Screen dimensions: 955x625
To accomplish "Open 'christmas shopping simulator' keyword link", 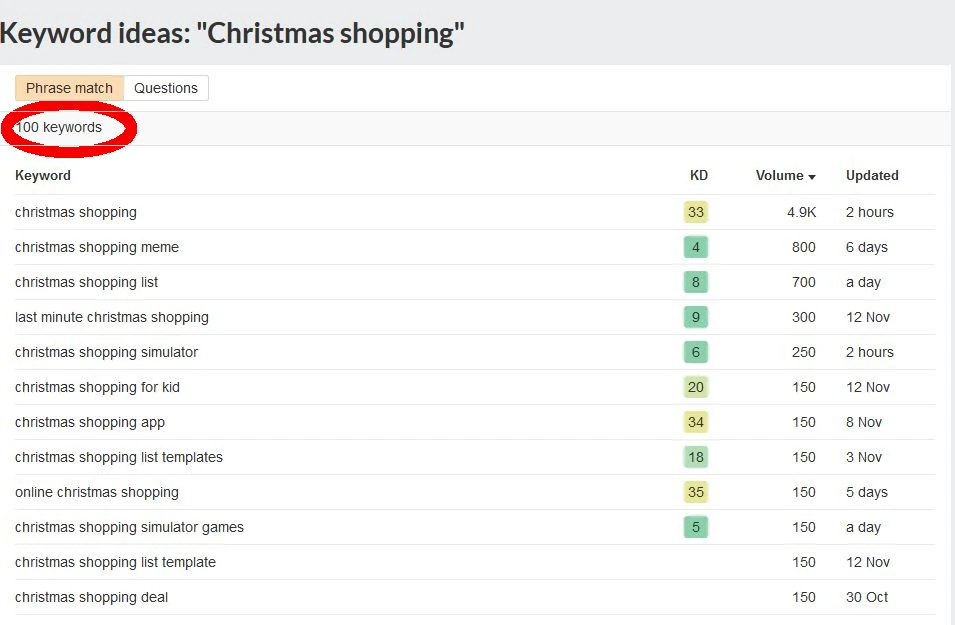I will tap(106, 352).
